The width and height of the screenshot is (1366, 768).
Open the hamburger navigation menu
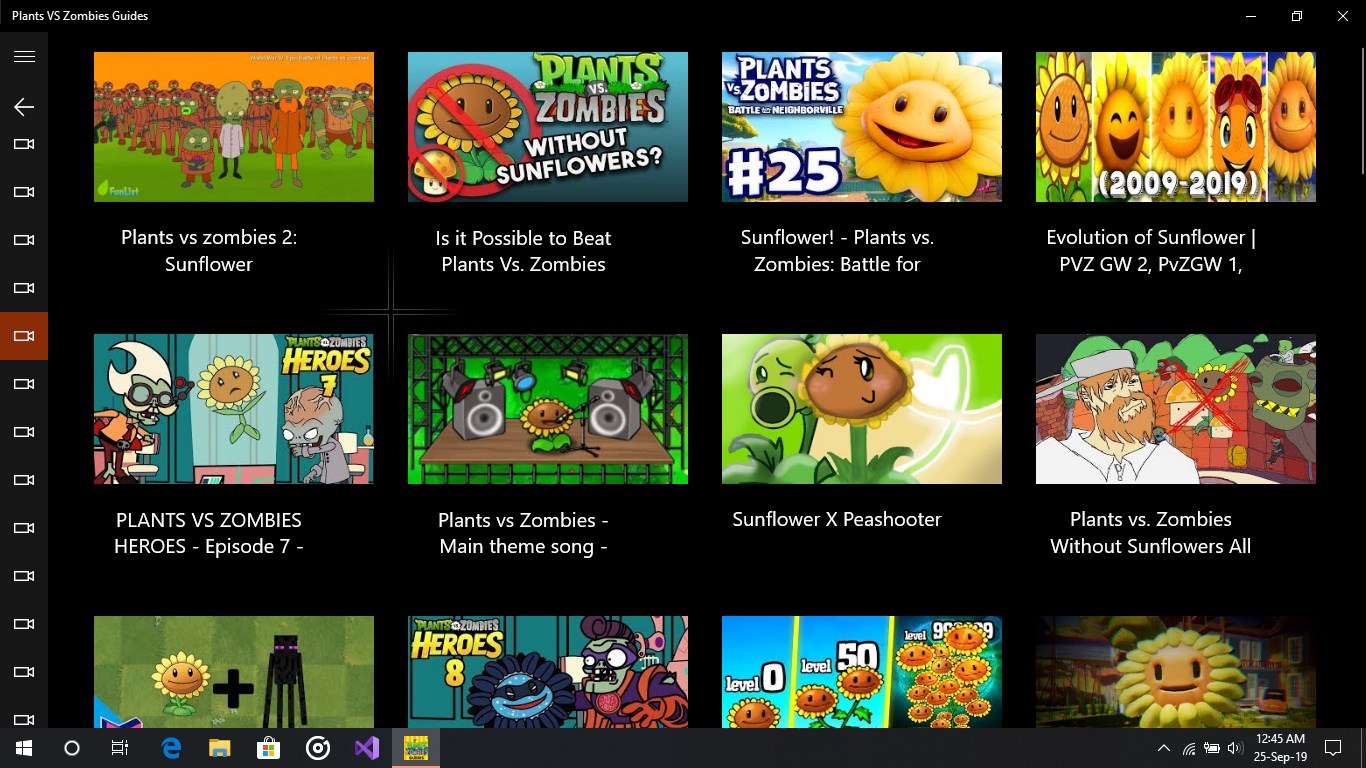[x=24, y=57]
